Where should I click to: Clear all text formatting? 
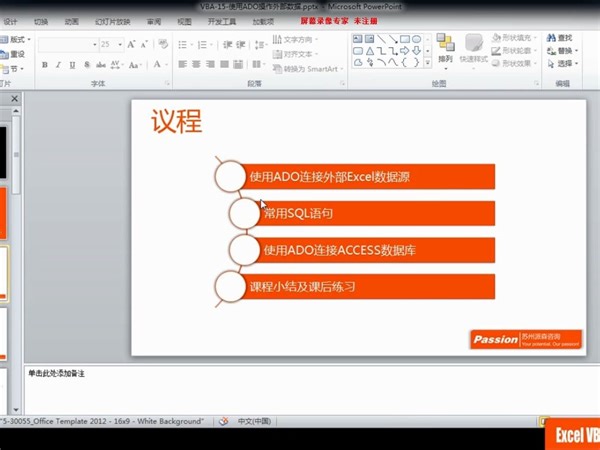pyautogui.click(x=163, y=44)
